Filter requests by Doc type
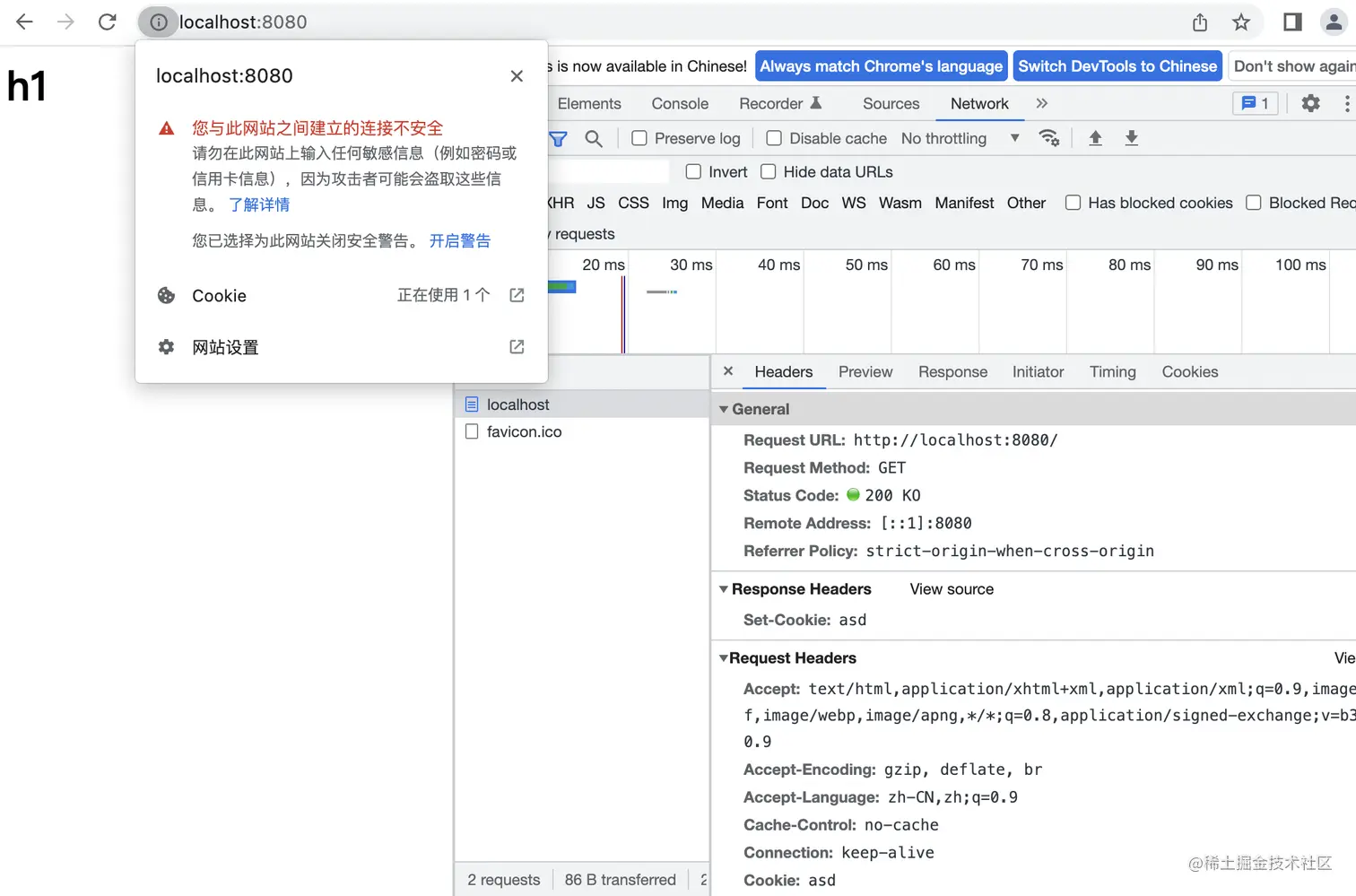This screenshot has height=896, width=1356. coord(815,204)
